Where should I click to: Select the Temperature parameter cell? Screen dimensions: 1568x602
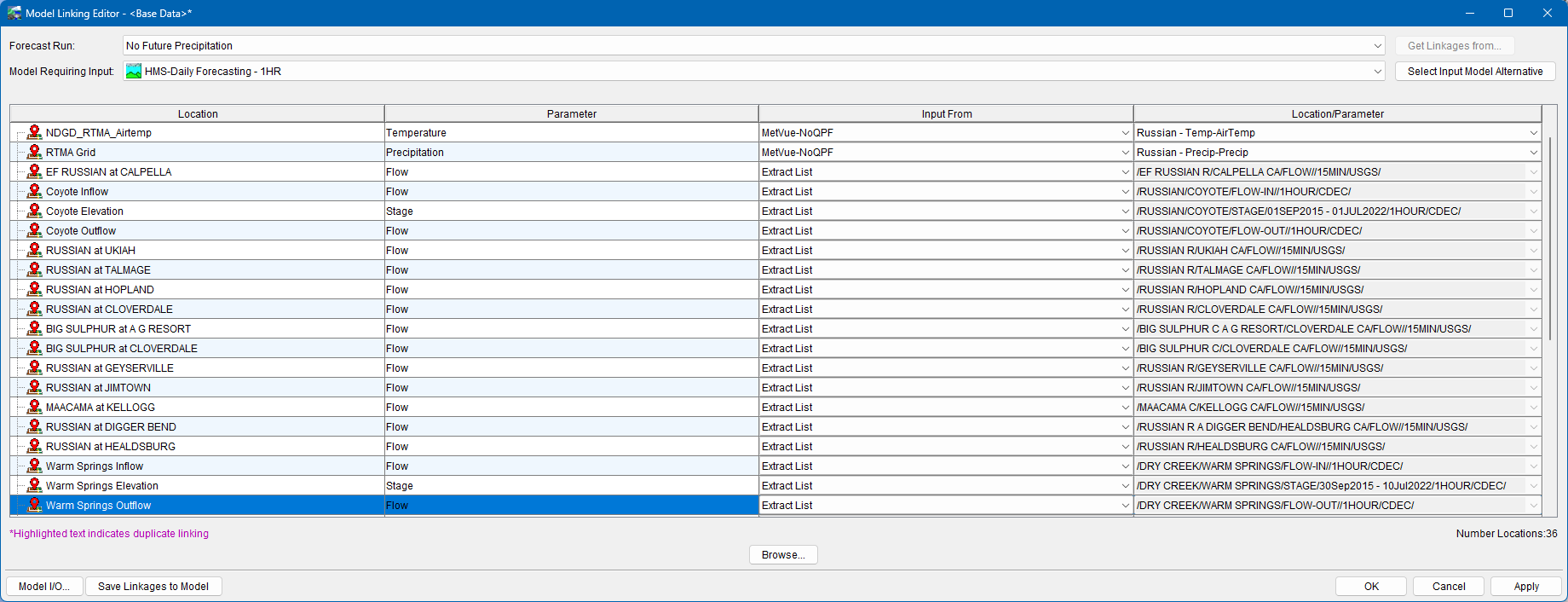click(x=571, y=133)
